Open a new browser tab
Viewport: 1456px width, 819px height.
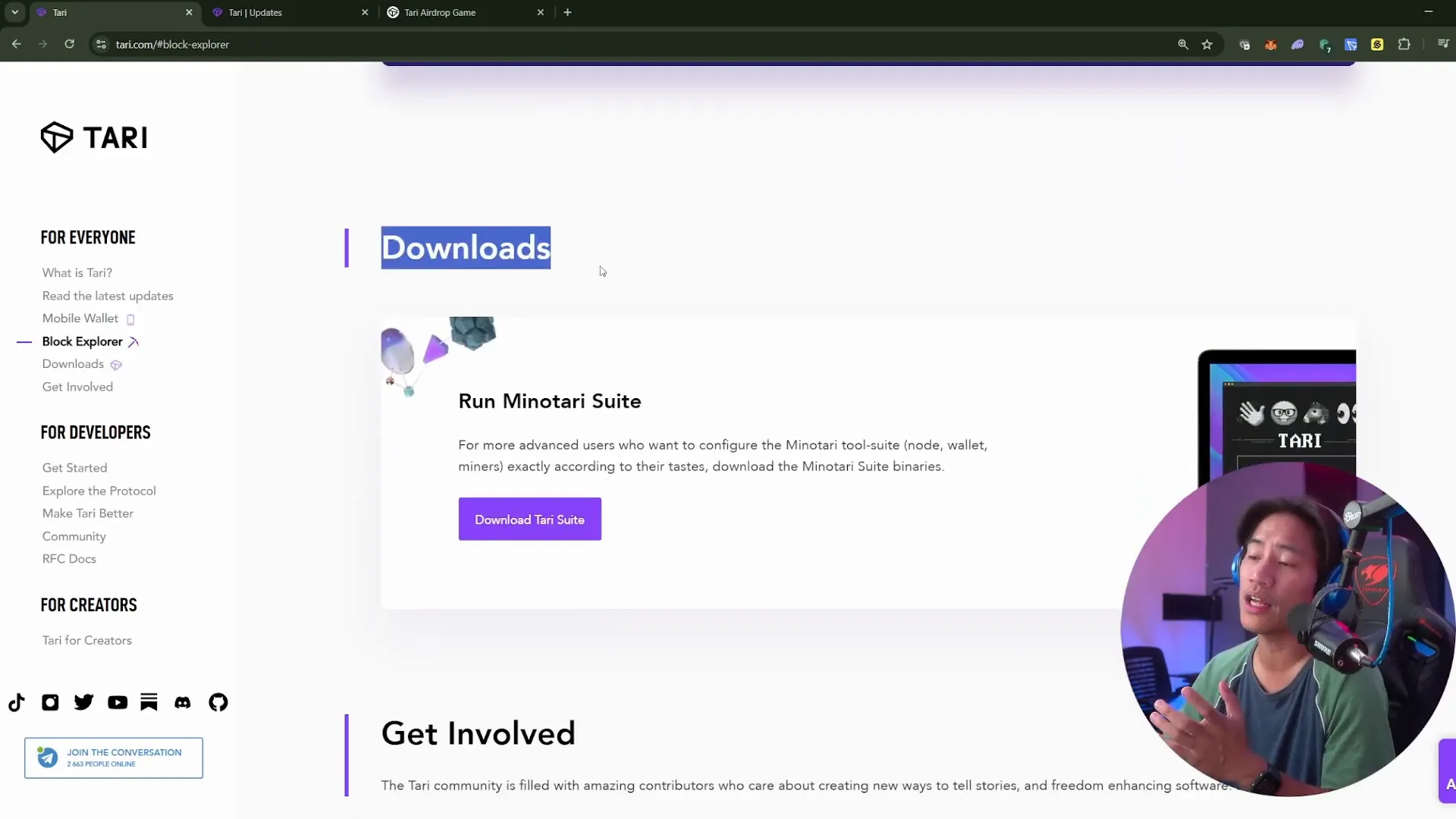point(567,12)
